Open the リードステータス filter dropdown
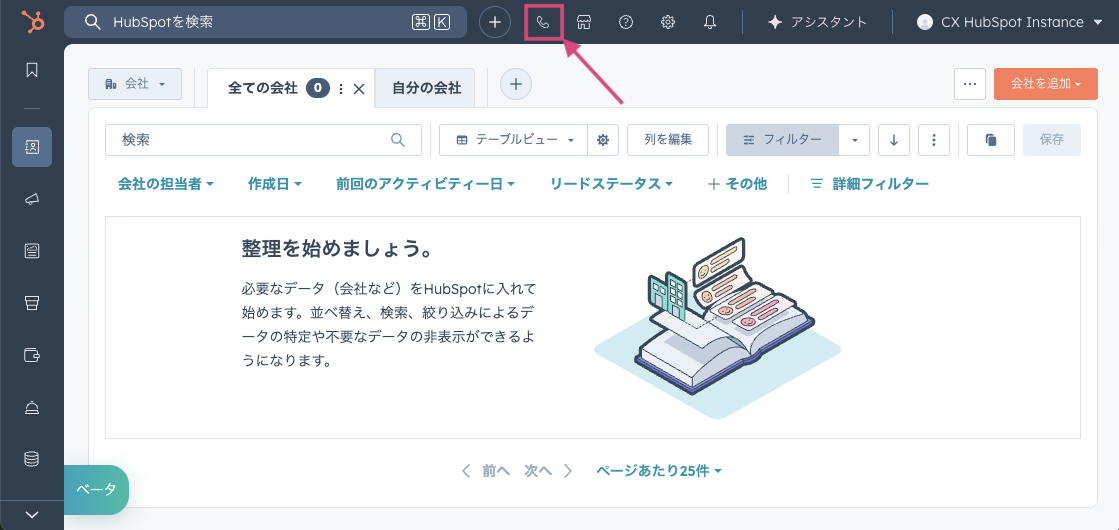Screen dimensions: 1119x530 pos(611,184)
